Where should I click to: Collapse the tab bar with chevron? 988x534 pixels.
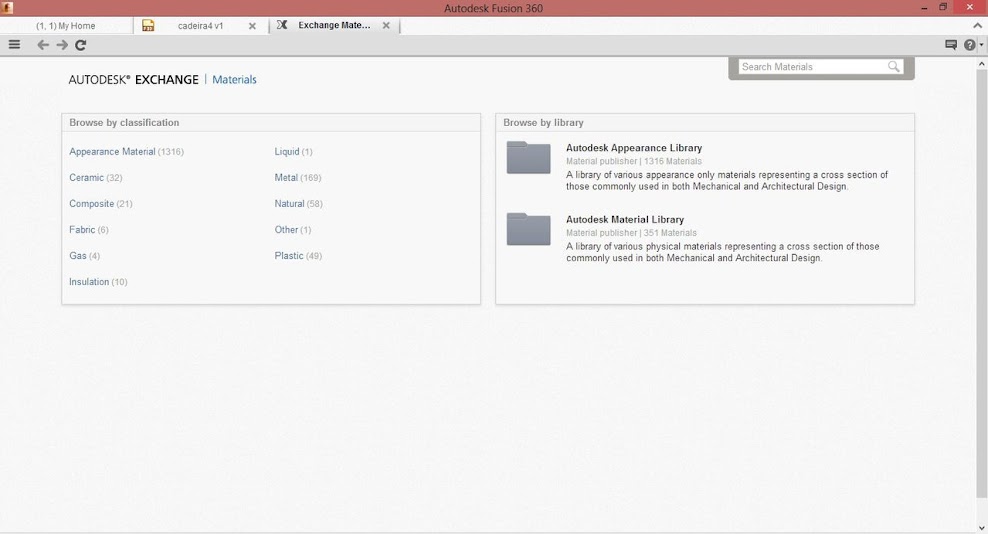[x=977, y=26]
